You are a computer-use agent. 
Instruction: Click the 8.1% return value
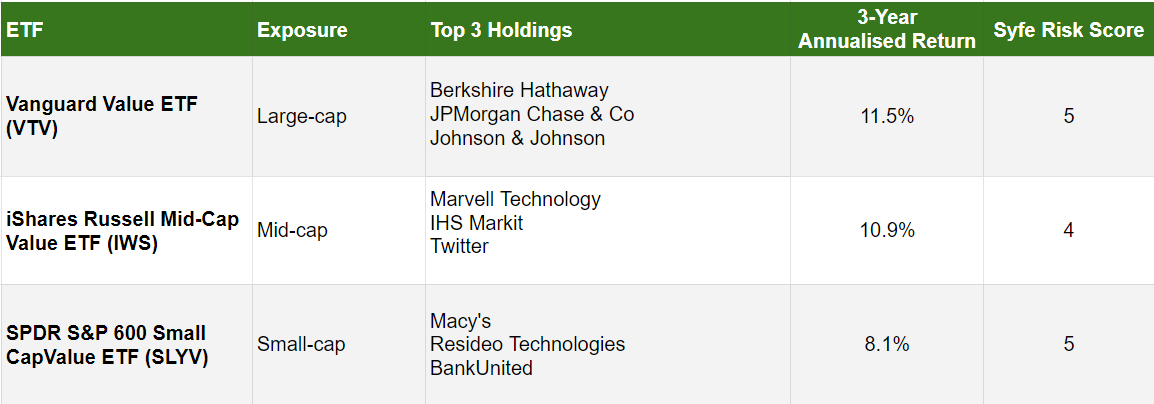click(887, 344)
